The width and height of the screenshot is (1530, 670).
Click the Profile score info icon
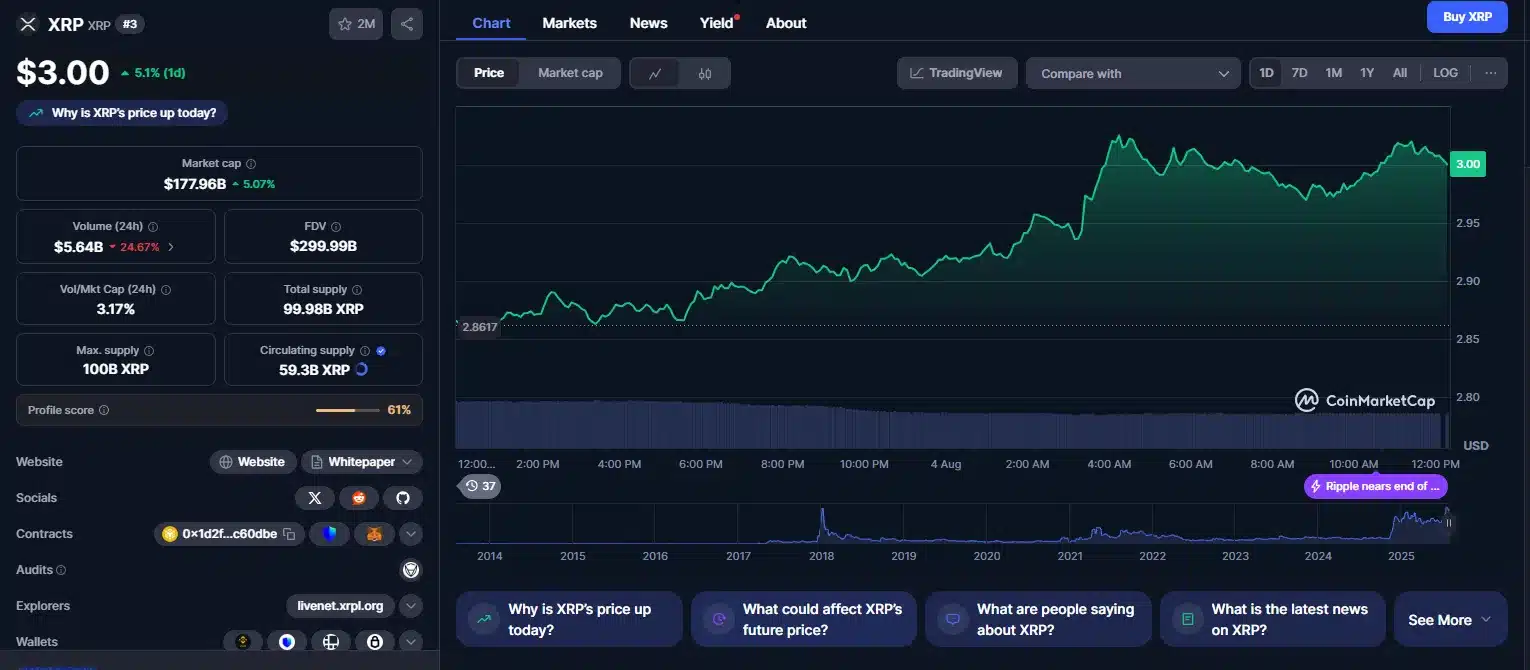pos(104,410)
